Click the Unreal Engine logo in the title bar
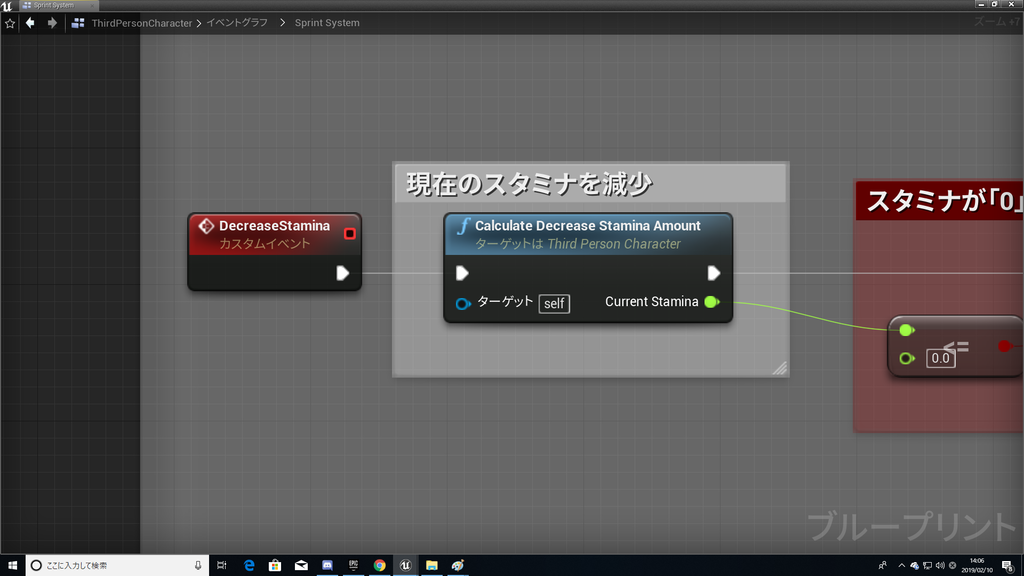The width and height of the screenshot is (1024, 576). tap(8, 5)
